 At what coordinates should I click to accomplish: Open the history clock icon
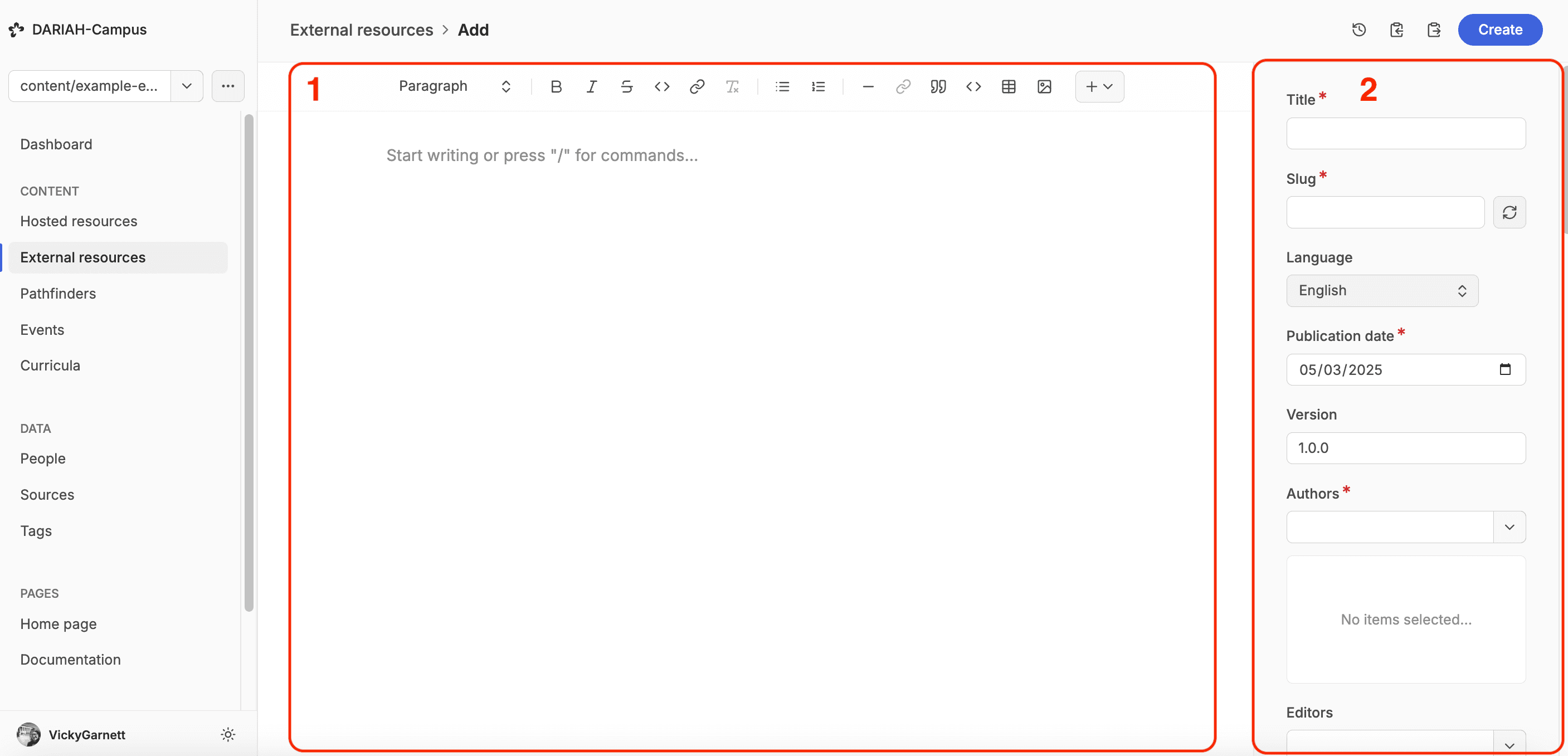[x=1358, y=30]
